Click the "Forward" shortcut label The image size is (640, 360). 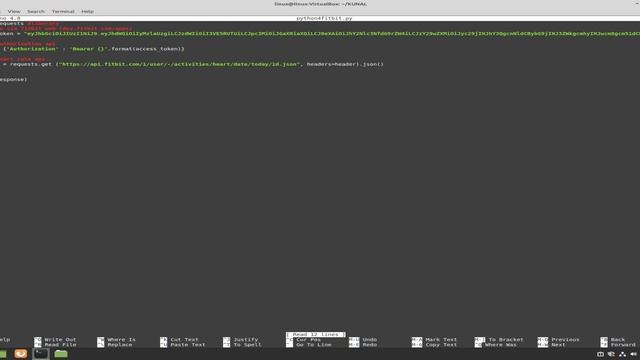(623, 345)
